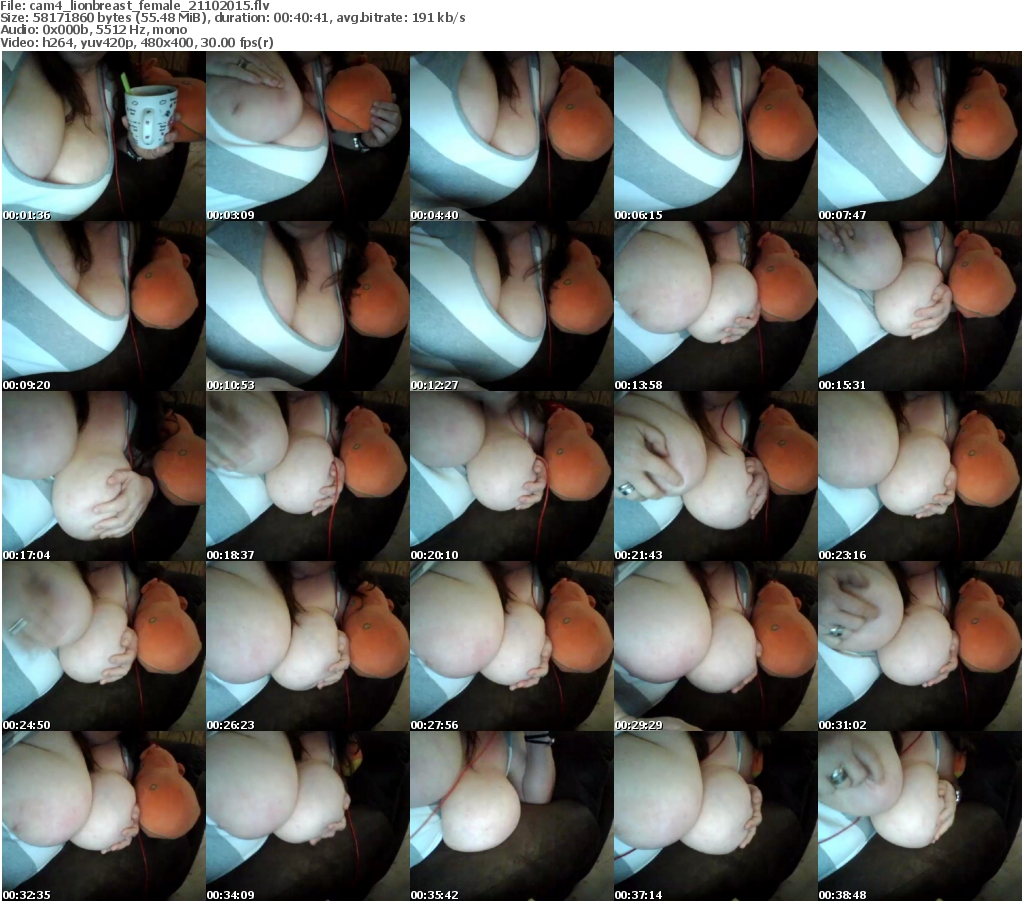This screenshot has height=901, width=1024.
Task: Select the thumbnail stamped 00:10:53
Action: tap(308, 306)
